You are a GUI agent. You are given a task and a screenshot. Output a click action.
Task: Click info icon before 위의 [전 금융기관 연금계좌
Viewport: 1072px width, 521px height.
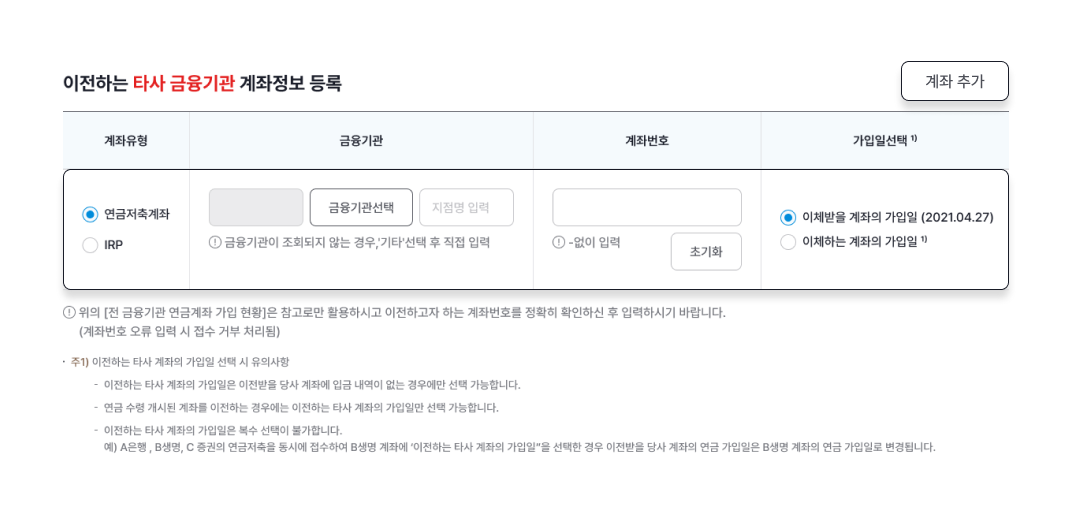pyautogui.click(x=69, y=313)
